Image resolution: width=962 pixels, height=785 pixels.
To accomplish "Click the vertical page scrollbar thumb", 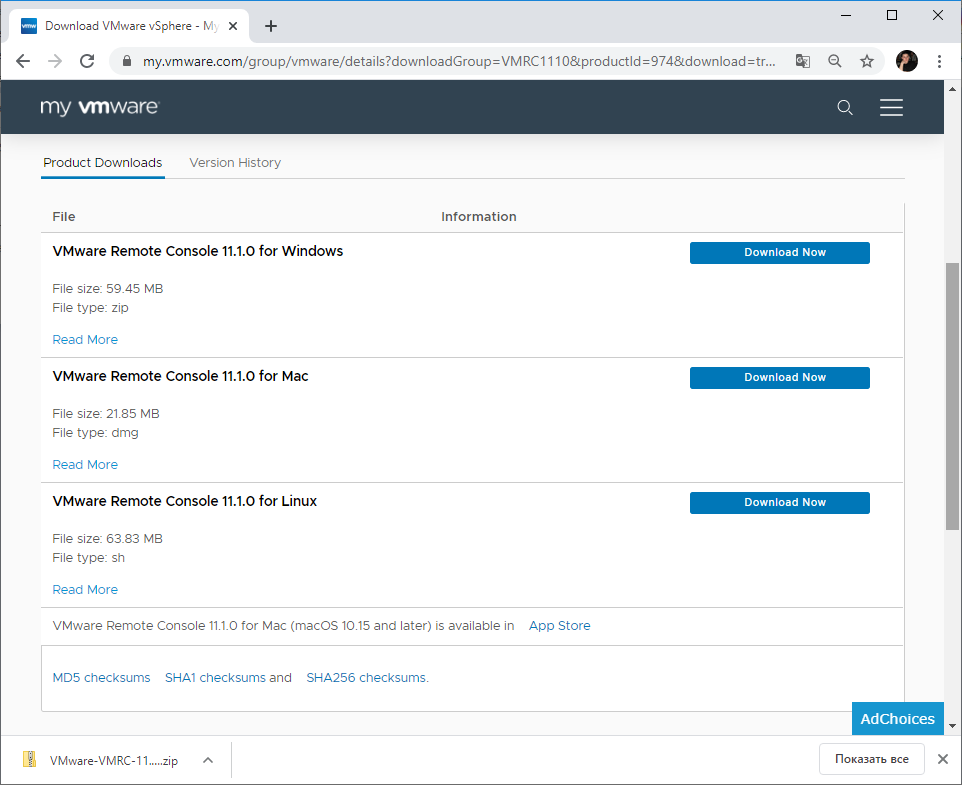I will click(x=952, y=396).
